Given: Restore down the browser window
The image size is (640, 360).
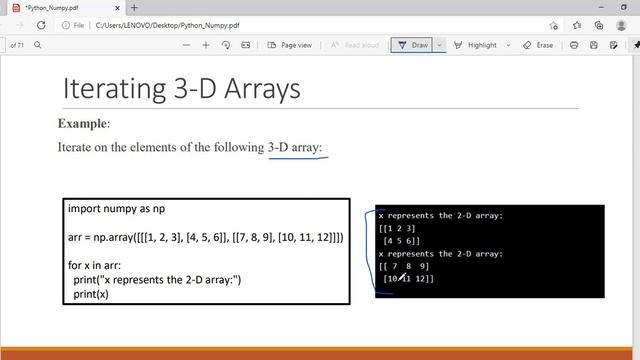Looking at the screenshot, I should [624, 7].
